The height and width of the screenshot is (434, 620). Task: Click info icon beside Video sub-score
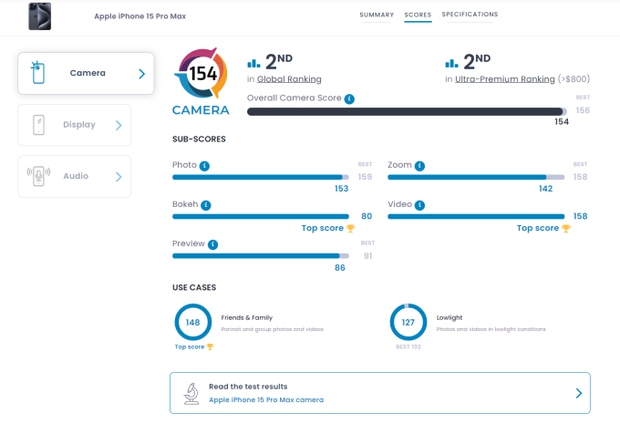pyautogui.click(x=420, y=205)
